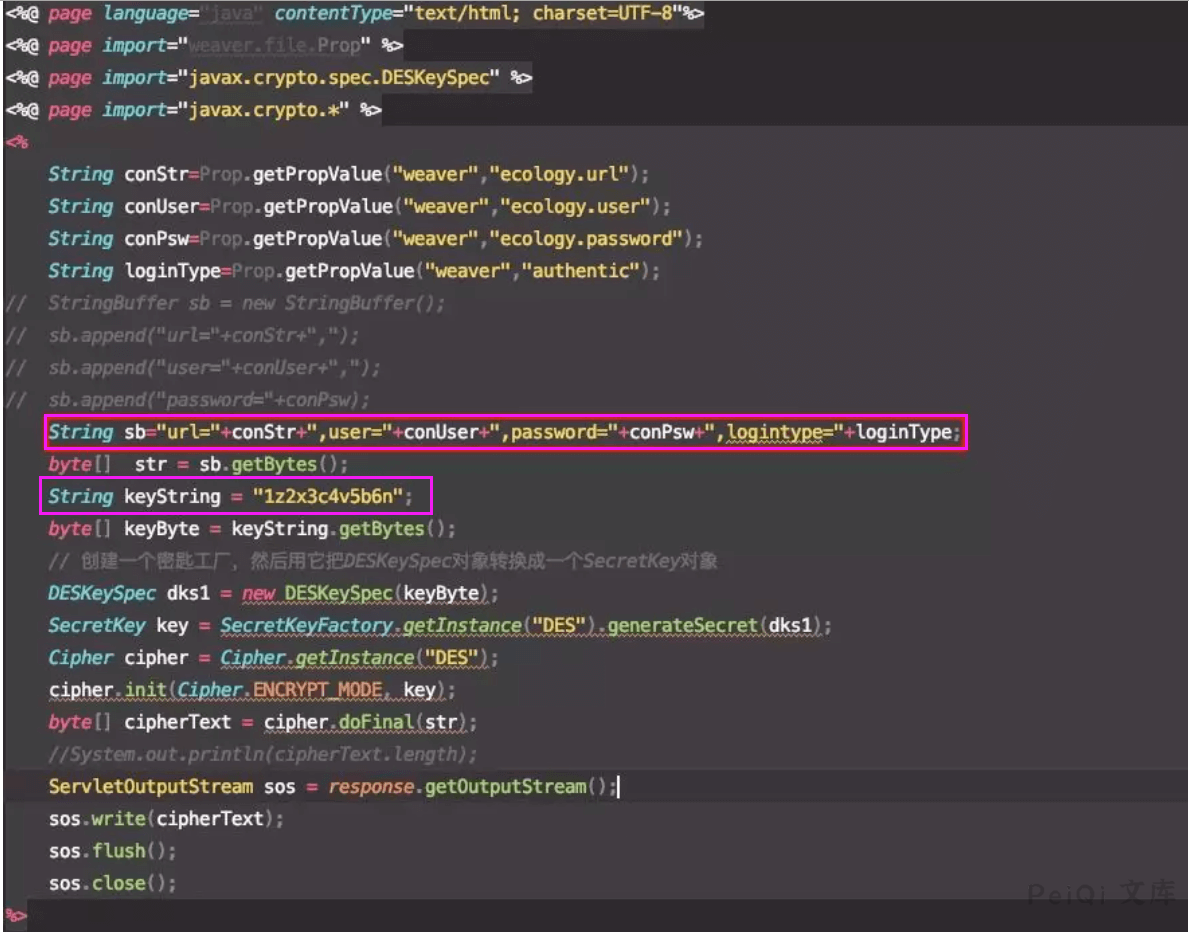Click the Chinese comment about the key factory

383,561
